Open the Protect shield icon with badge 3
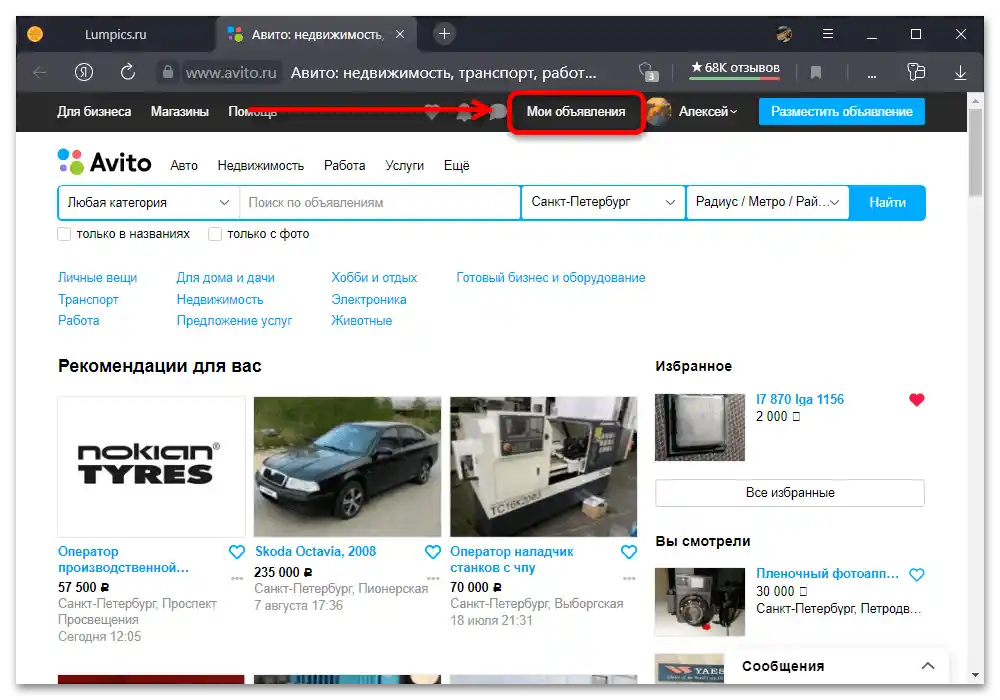Viewport: 1000px width, 700px height. tap(647, 72)
